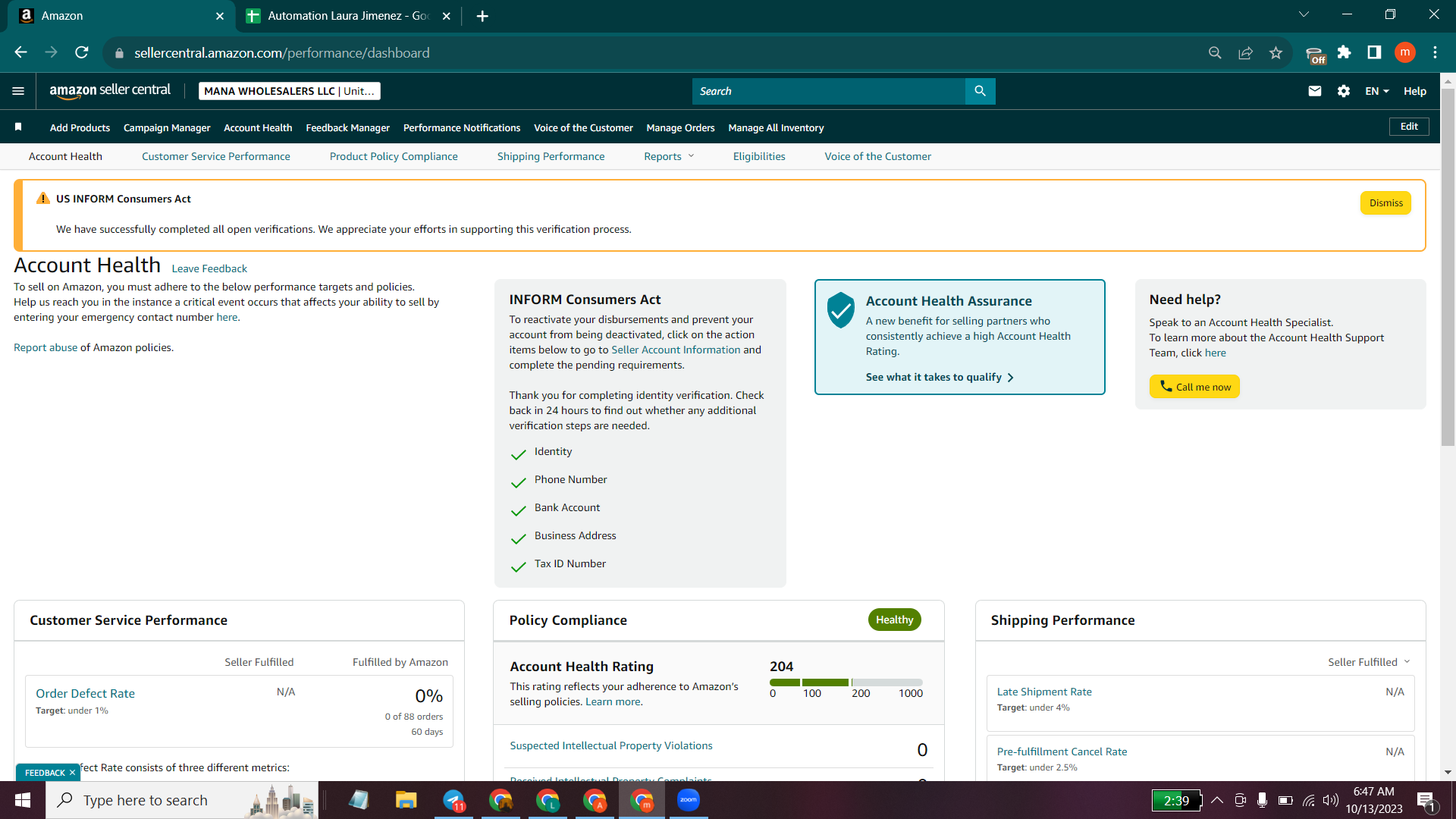Open the Order Defect Rate link
Viewport: 1456px width, 819px height.
[x=85, y=693]
